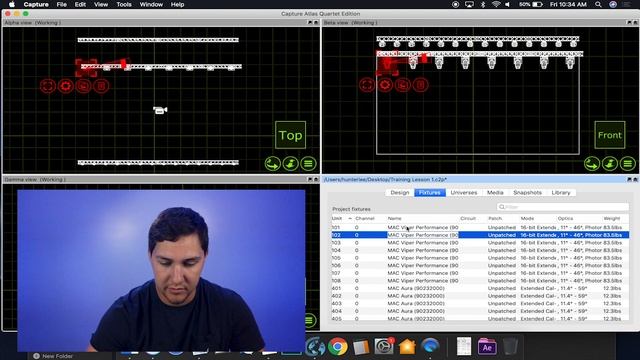Click the red duplicate icon in Alpha view

click(x=84, y=86)
